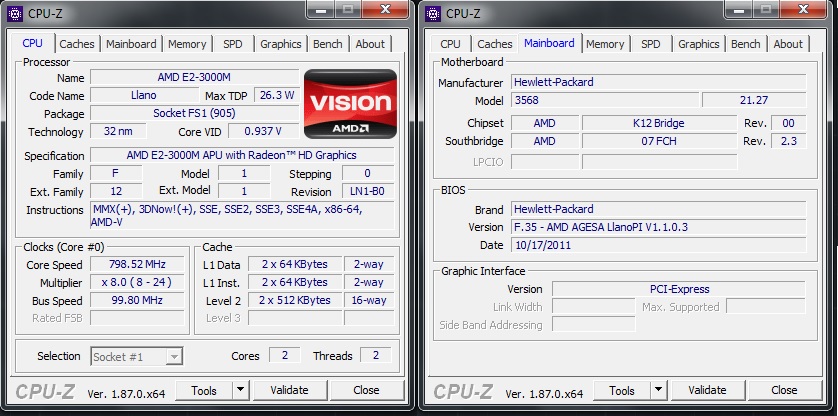Click the Hewlett-Packard BIOS brand field
This screenshot has height=416, width=838.
tap(658, 209)
